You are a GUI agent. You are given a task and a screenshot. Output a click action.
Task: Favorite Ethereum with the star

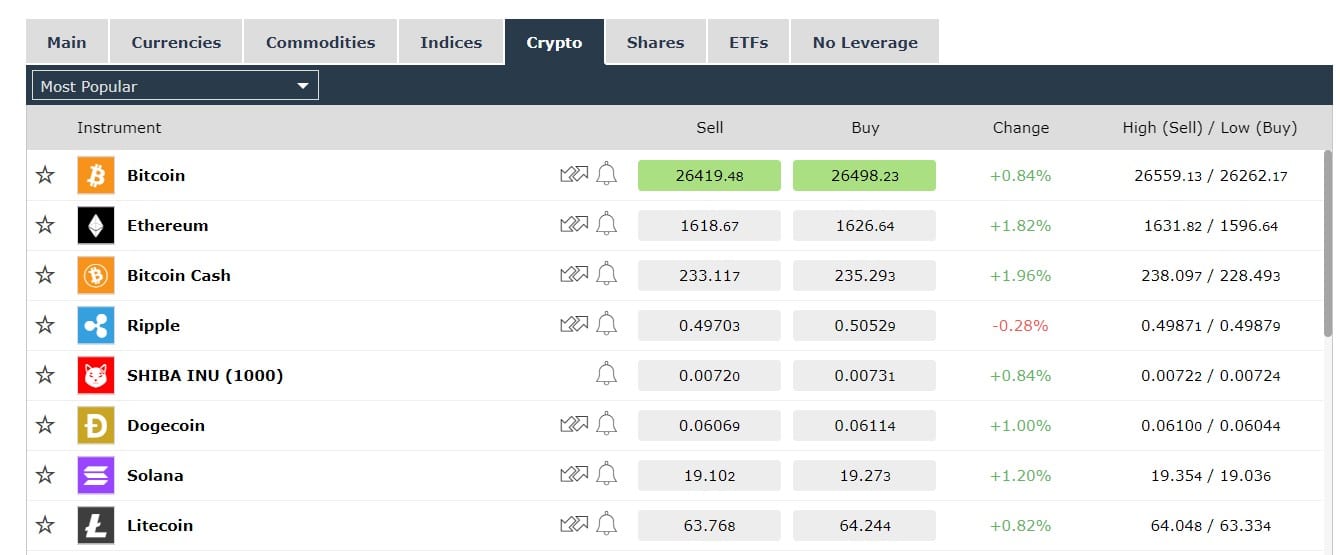coord(45,225)
